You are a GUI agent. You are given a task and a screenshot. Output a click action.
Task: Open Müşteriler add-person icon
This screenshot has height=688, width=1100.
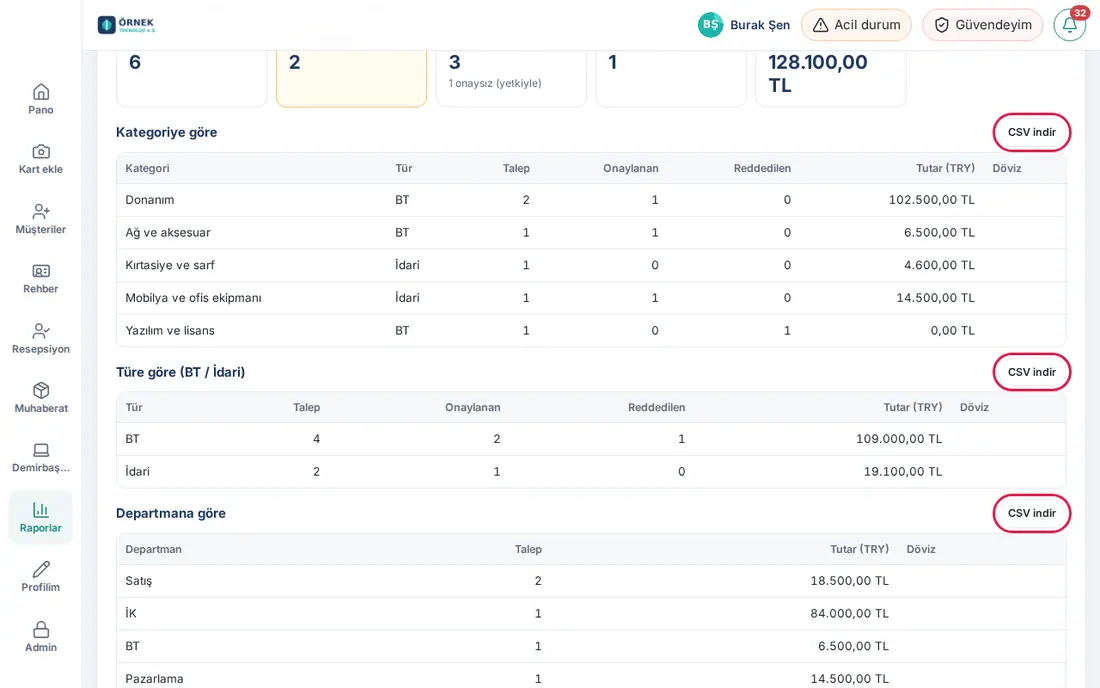(x=41, y=211)
